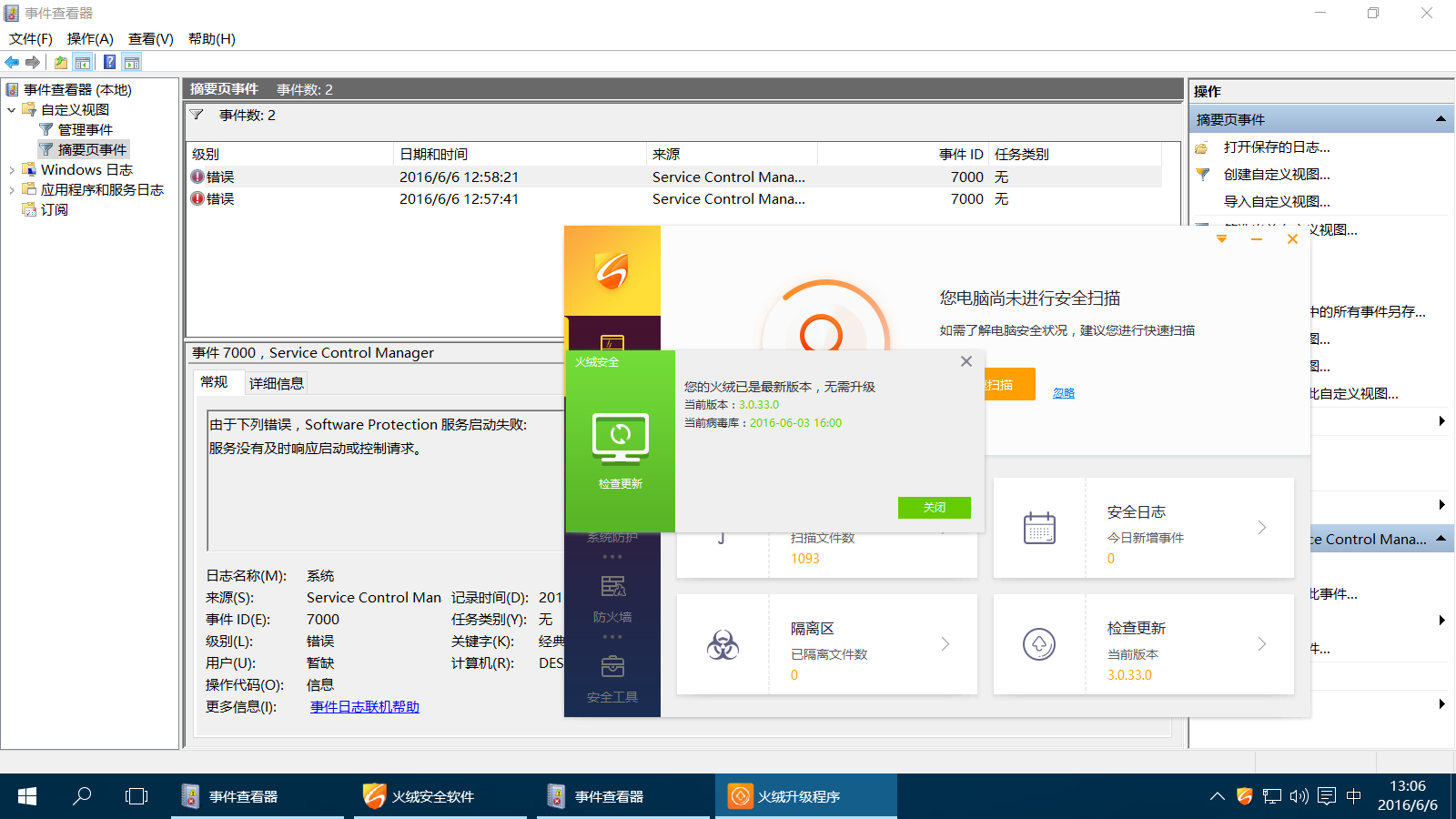Click the biohazard 隔离区 quarantine icon
This screenshot has width=1456, height=819.
[723, 645]
